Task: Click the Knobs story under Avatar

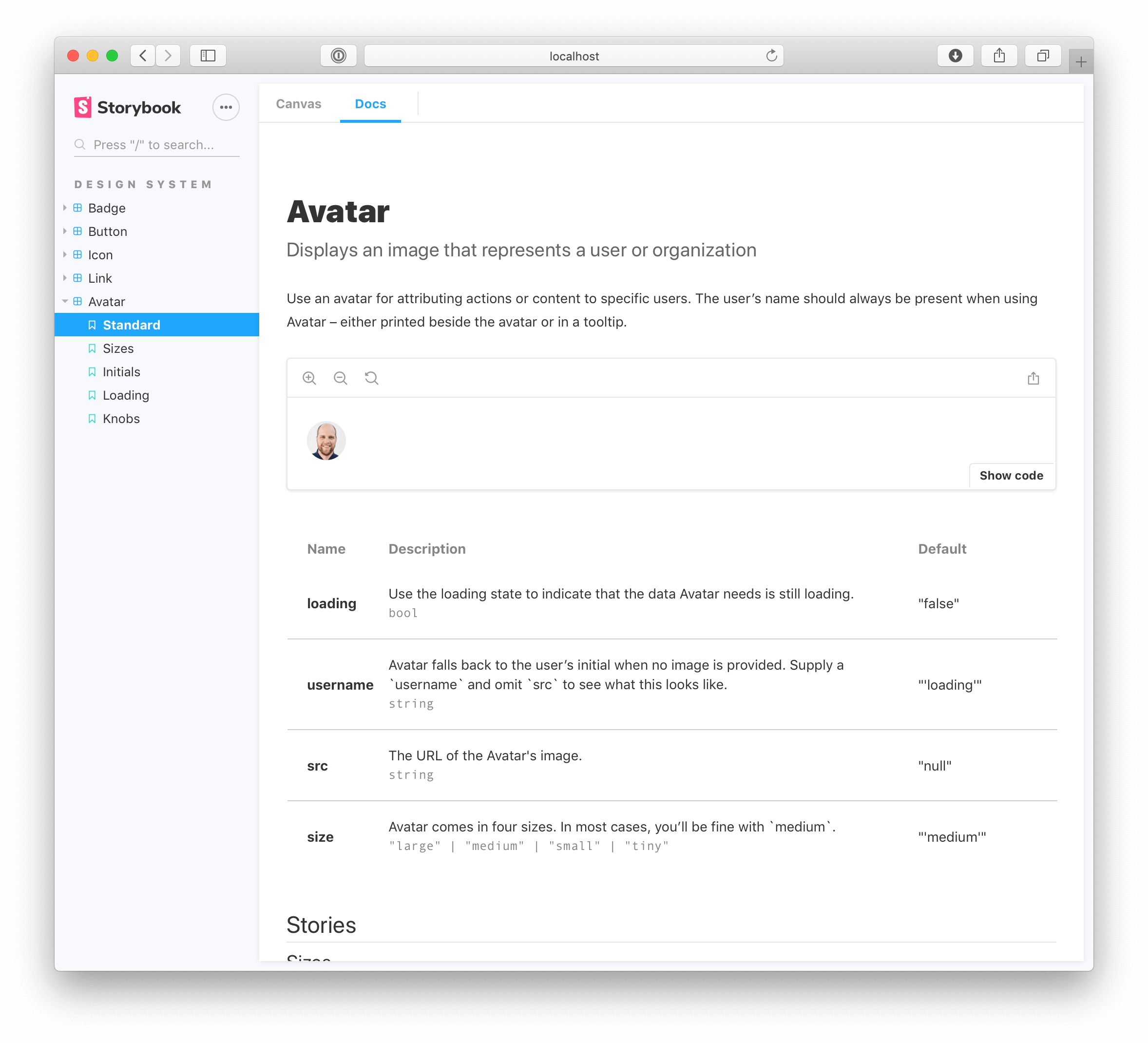Action: [121, 418]
